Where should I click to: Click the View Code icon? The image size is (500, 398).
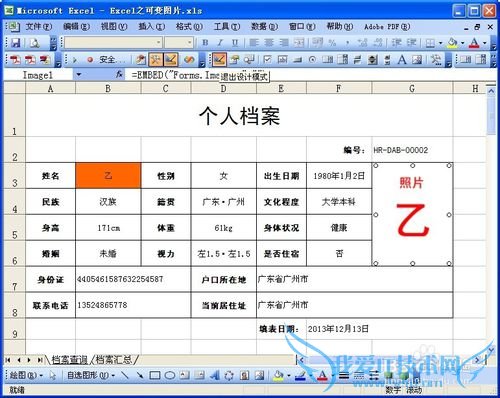coord(249,60)
